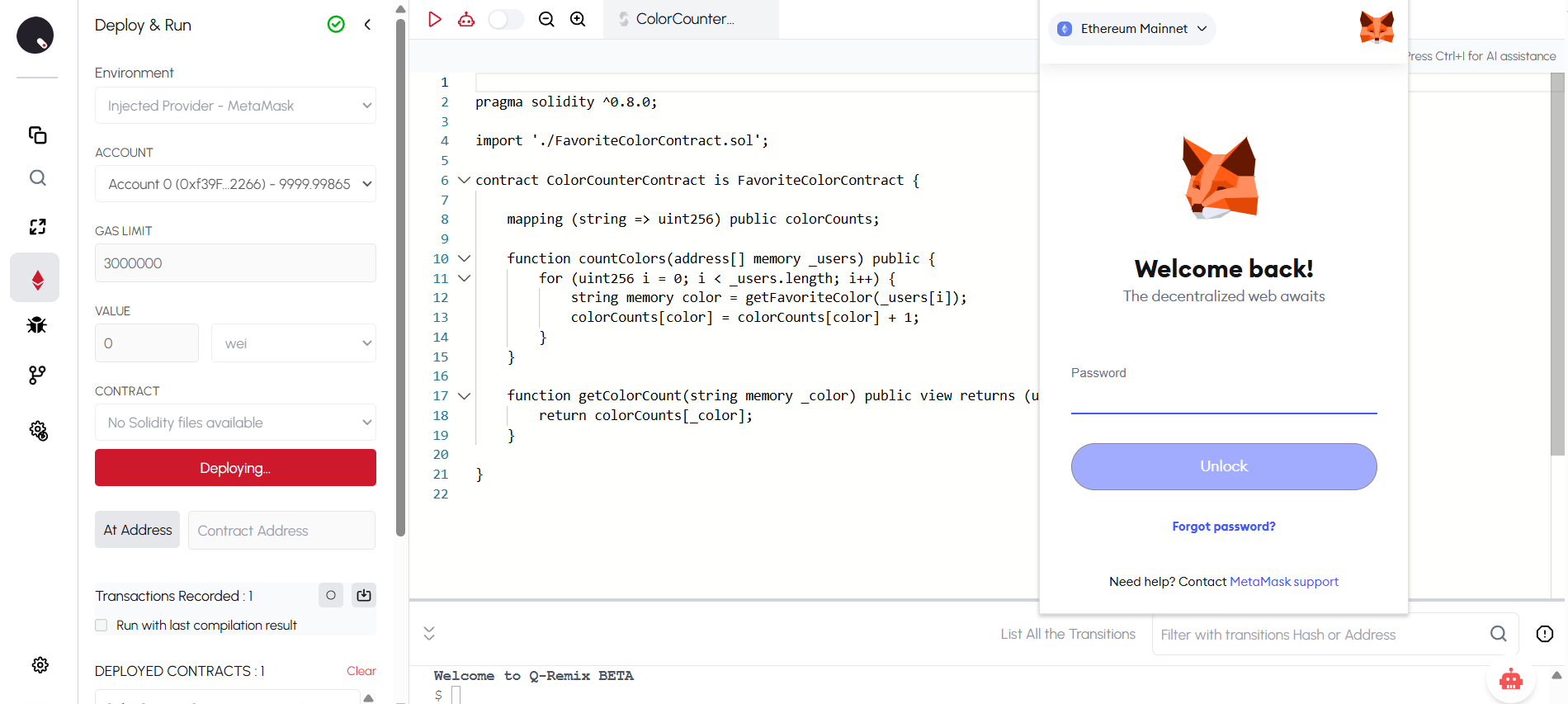Open the File Explorer sidebar icon
The image size is (1568, 704).
point(37,135)
